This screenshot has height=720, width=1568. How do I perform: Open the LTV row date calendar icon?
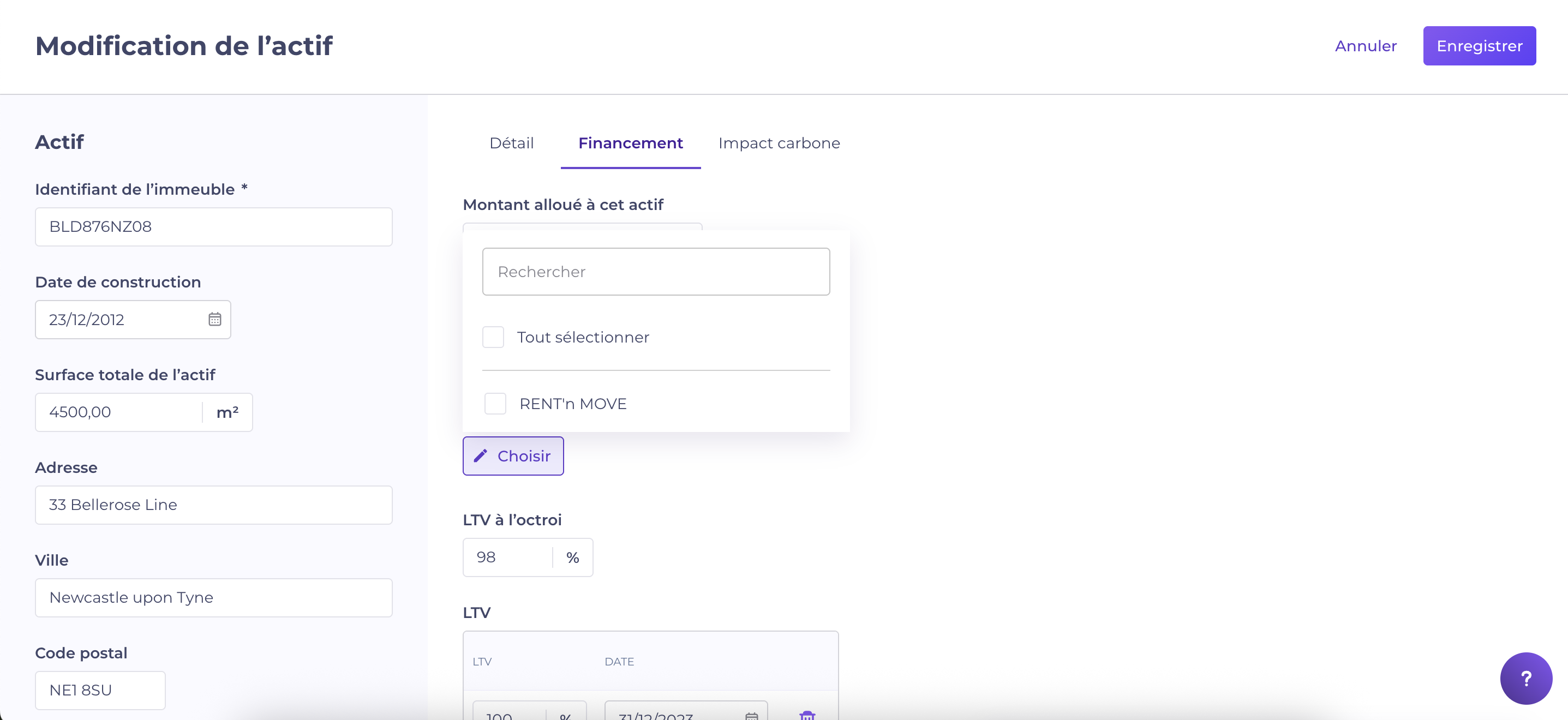[751, 716]
